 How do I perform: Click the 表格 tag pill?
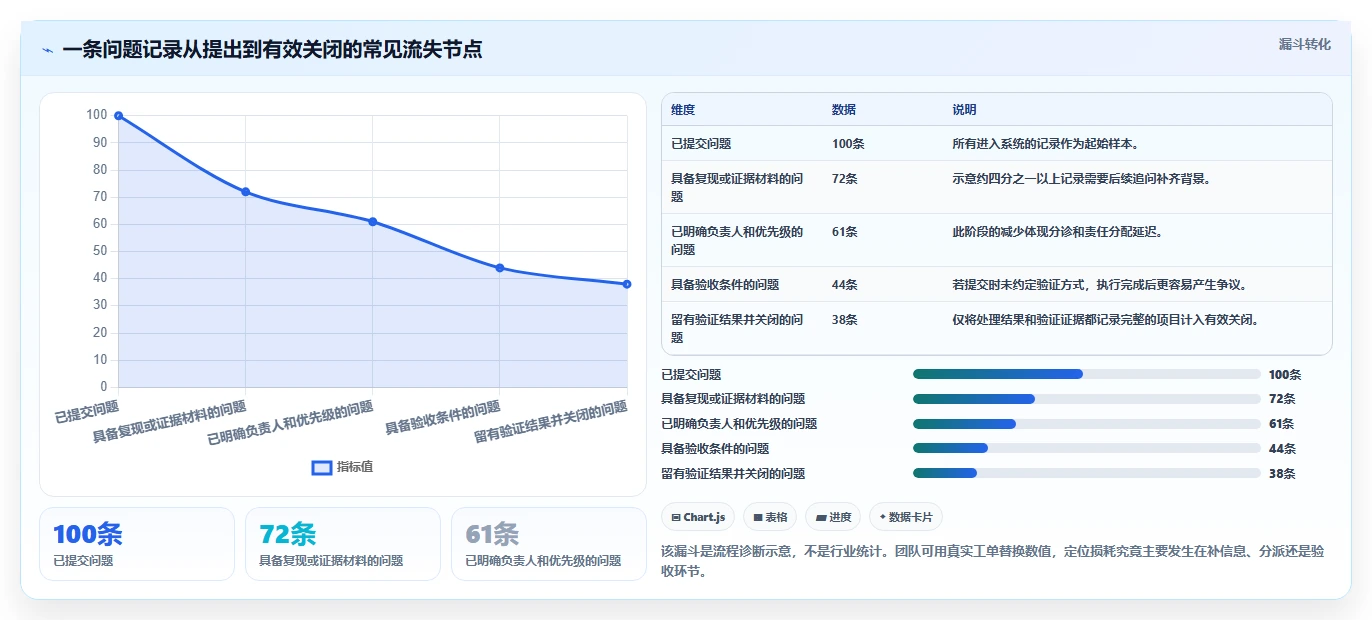point(770,517)
